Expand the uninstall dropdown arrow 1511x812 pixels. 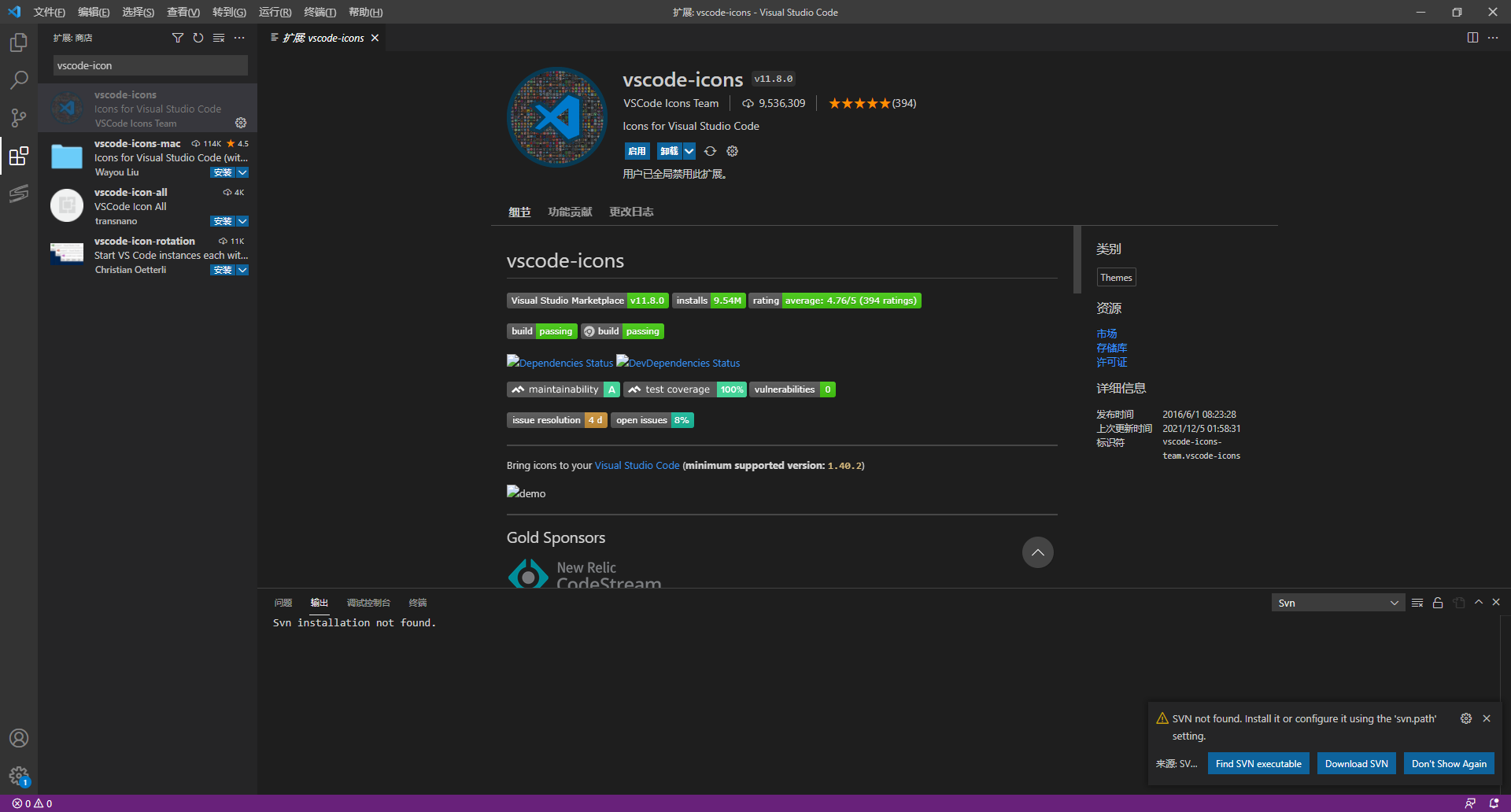click(x=689, y=151)
